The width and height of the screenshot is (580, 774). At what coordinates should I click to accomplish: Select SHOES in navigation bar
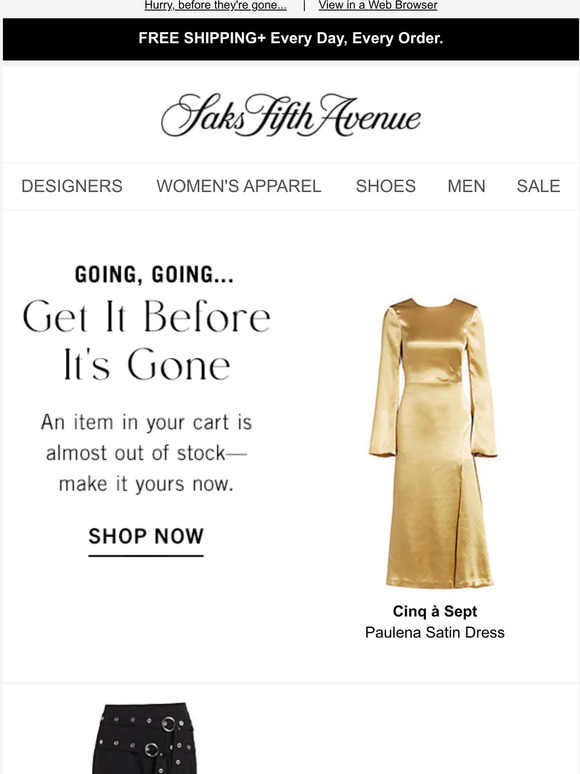(386, 186)
